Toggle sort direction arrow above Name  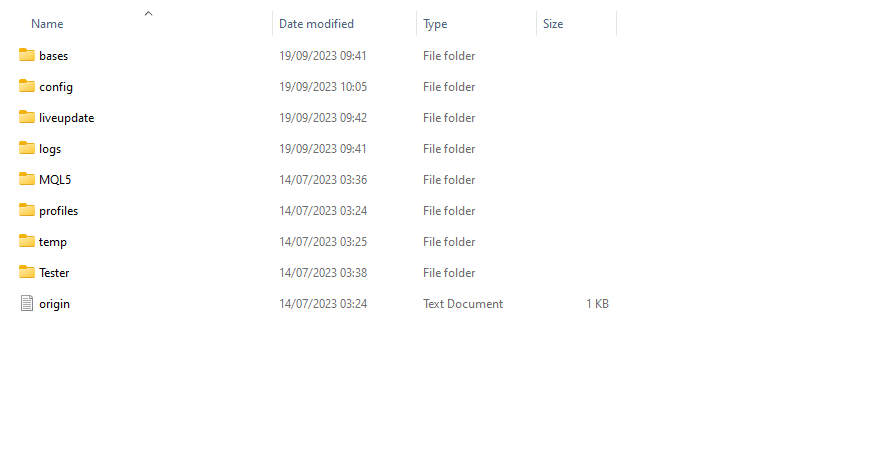[149, 13]
